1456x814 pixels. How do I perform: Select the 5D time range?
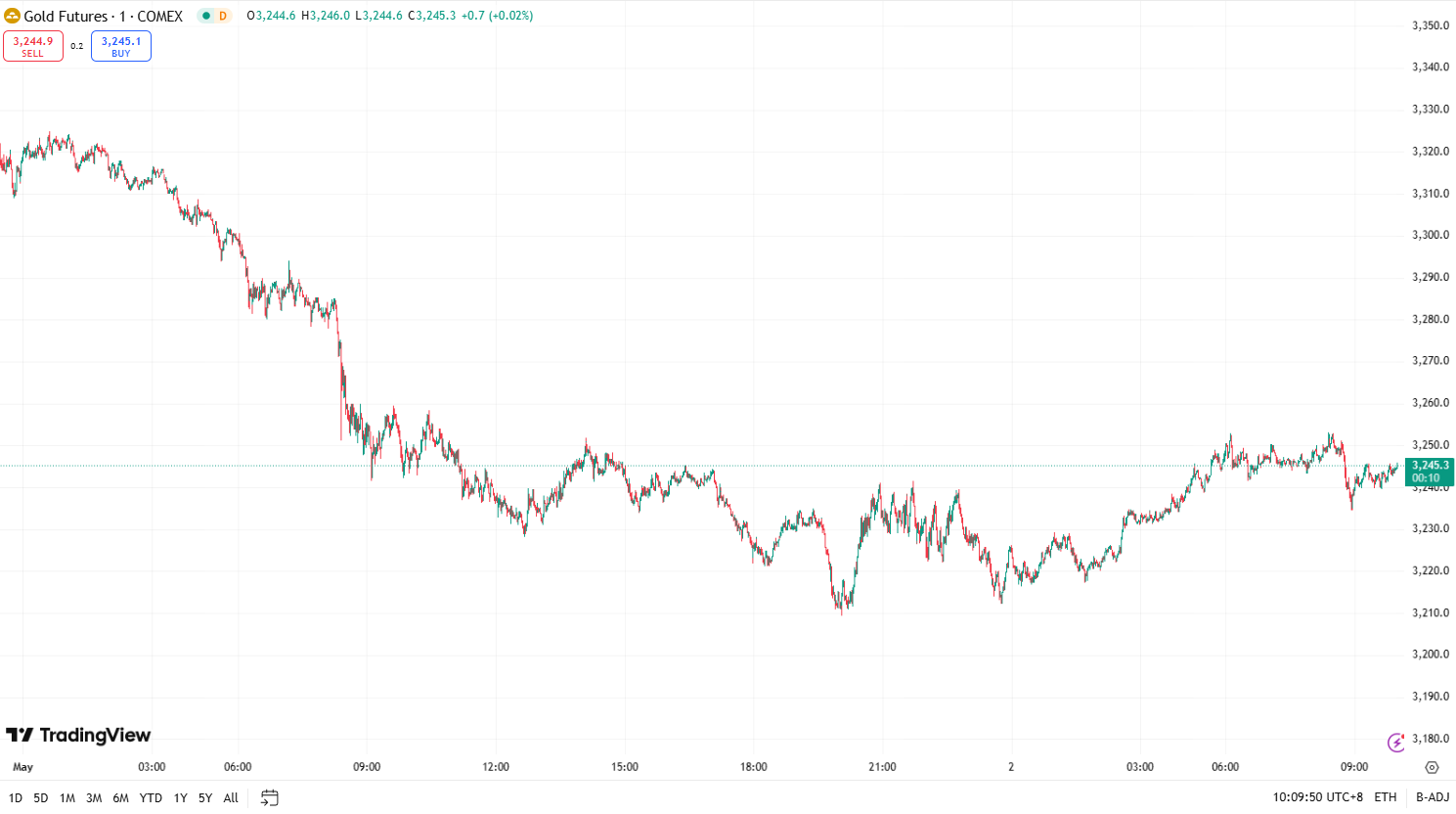[x=41, y=798]
